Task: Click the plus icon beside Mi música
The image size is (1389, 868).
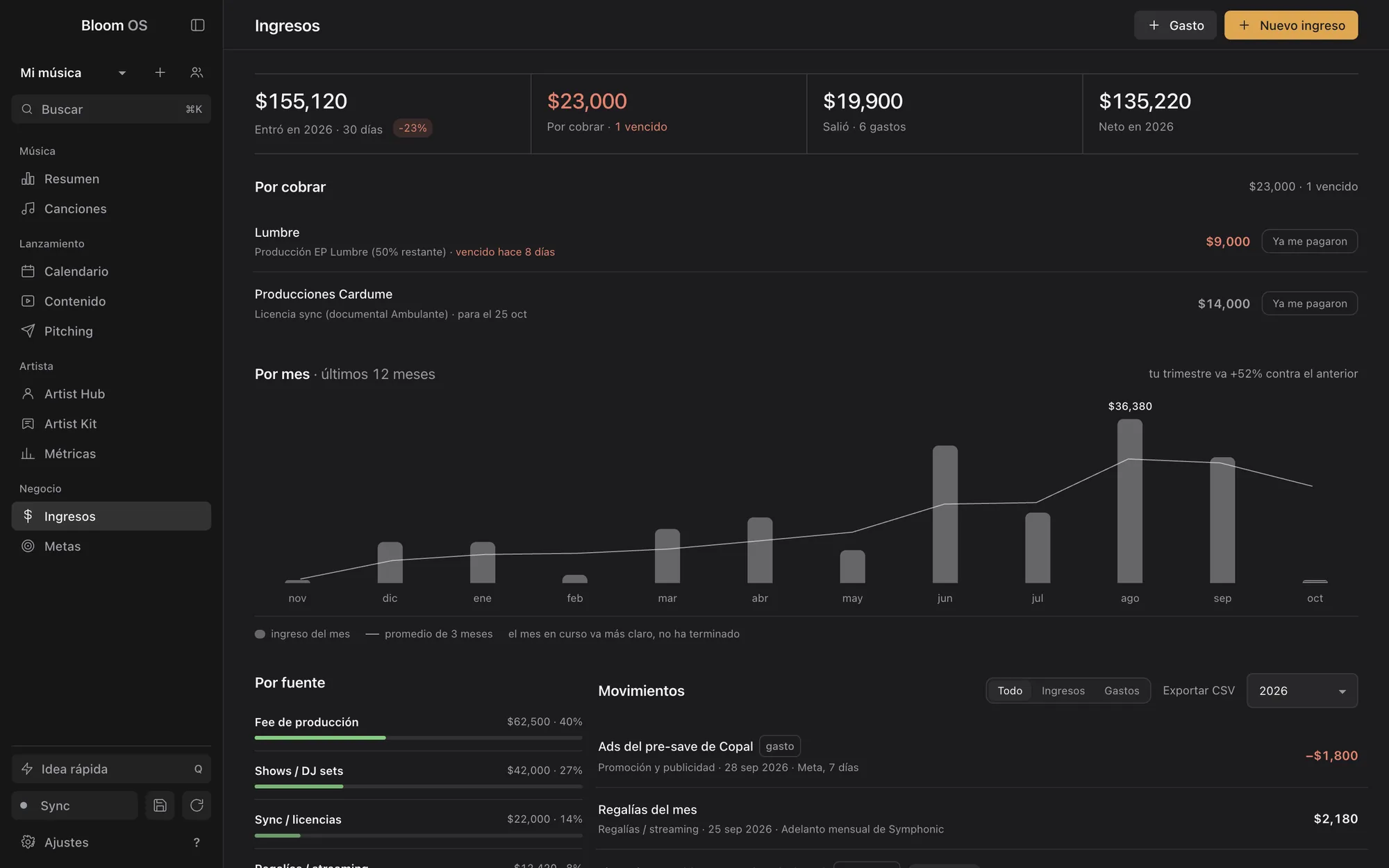Action: 160,72
